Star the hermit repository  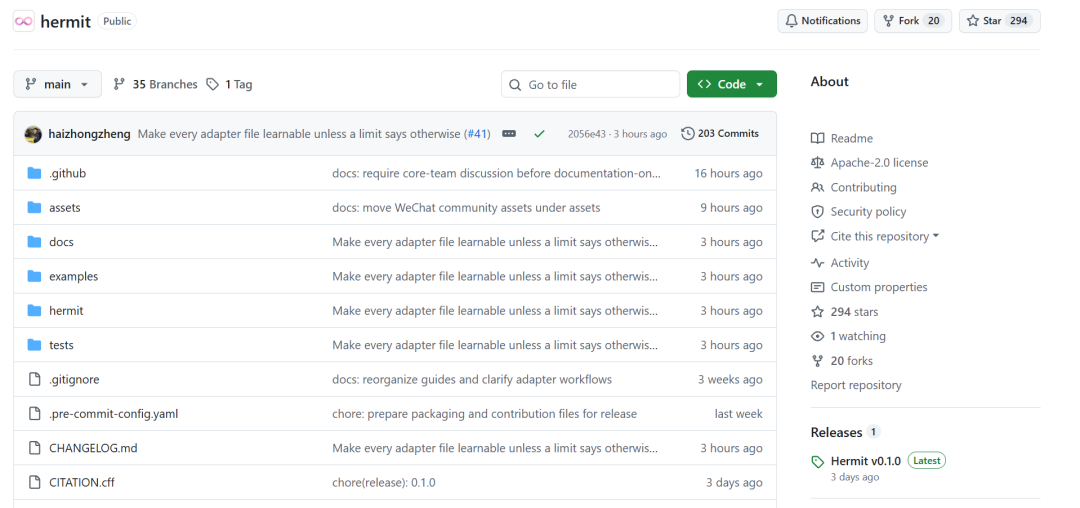(999, 21)
